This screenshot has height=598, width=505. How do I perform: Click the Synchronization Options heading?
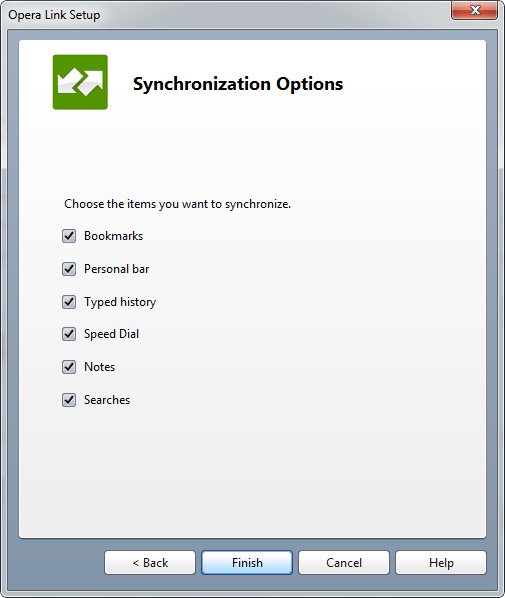238,84
